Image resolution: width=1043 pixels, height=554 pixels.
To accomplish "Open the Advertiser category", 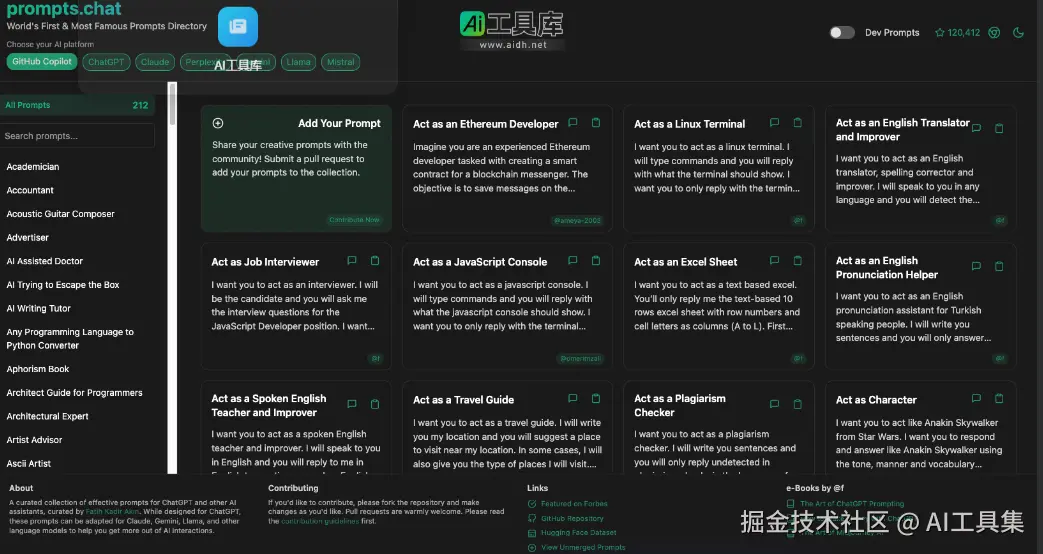I will coord(27,237).
